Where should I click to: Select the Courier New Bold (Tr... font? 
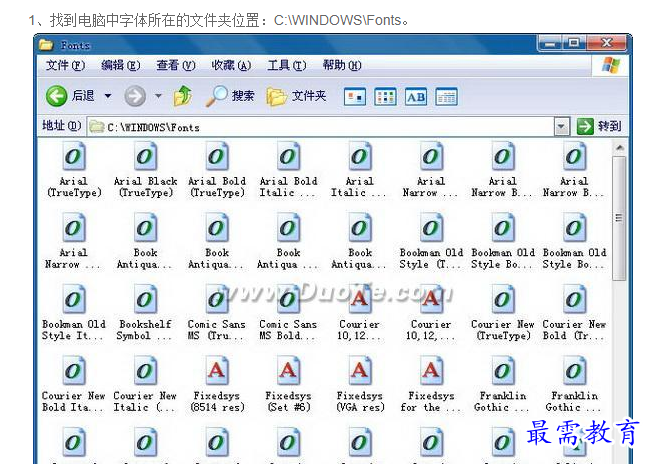point(574,313)
